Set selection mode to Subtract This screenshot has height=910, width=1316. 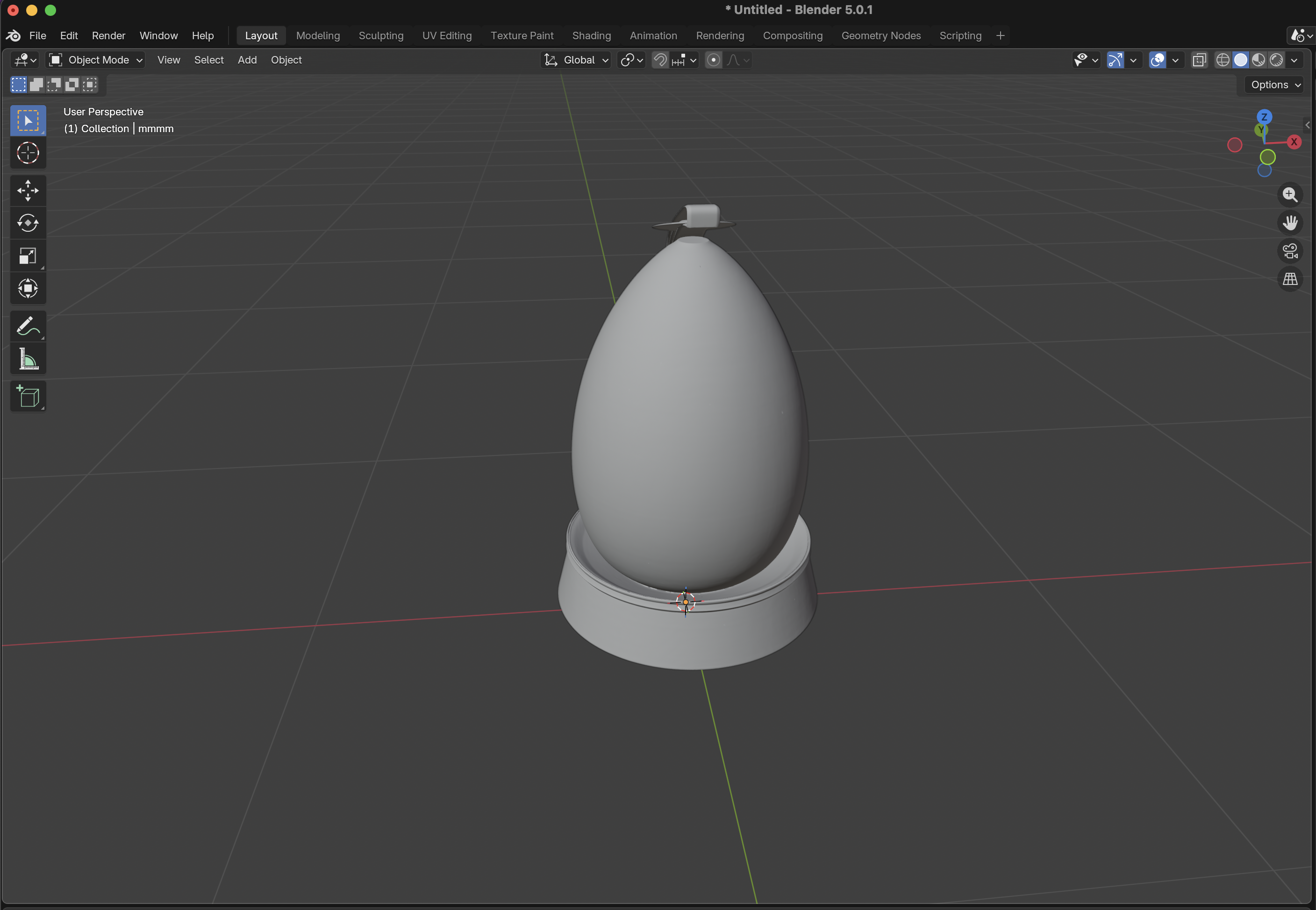54,85
